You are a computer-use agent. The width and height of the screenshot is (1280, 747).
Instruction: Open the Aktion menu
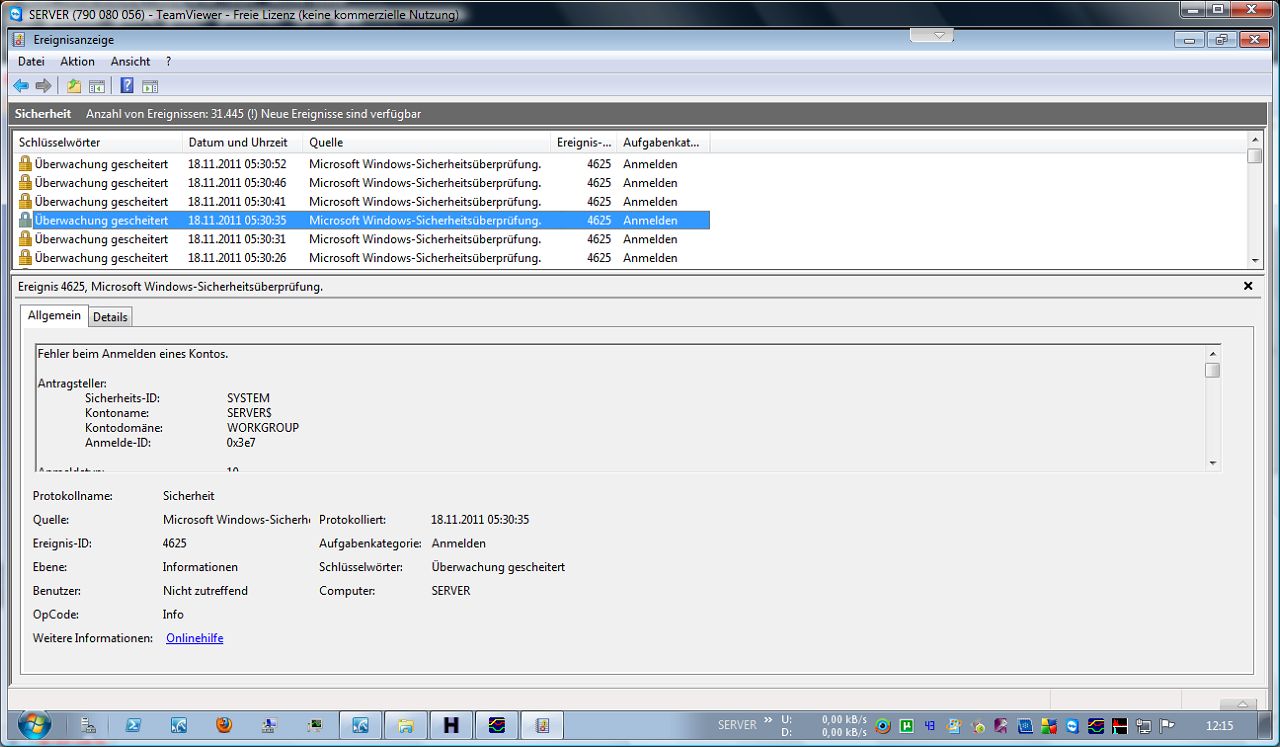tap(77, 62)
